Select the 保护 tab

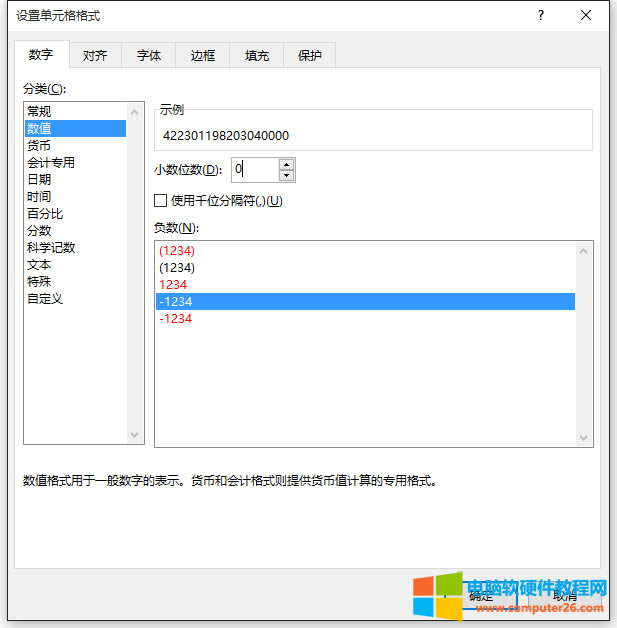pos(310,56)
